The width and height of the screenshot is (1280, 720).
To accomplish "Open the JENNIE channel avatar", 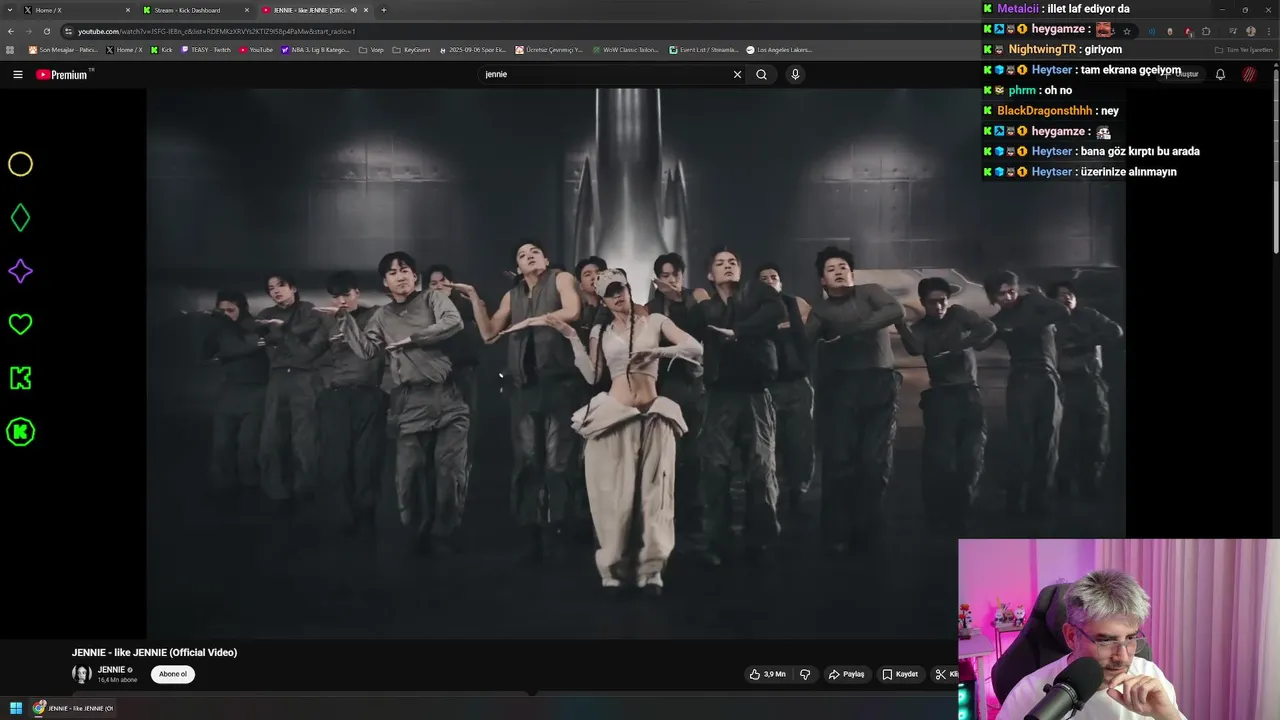I will pyautogui.click(x=82, y=674).
